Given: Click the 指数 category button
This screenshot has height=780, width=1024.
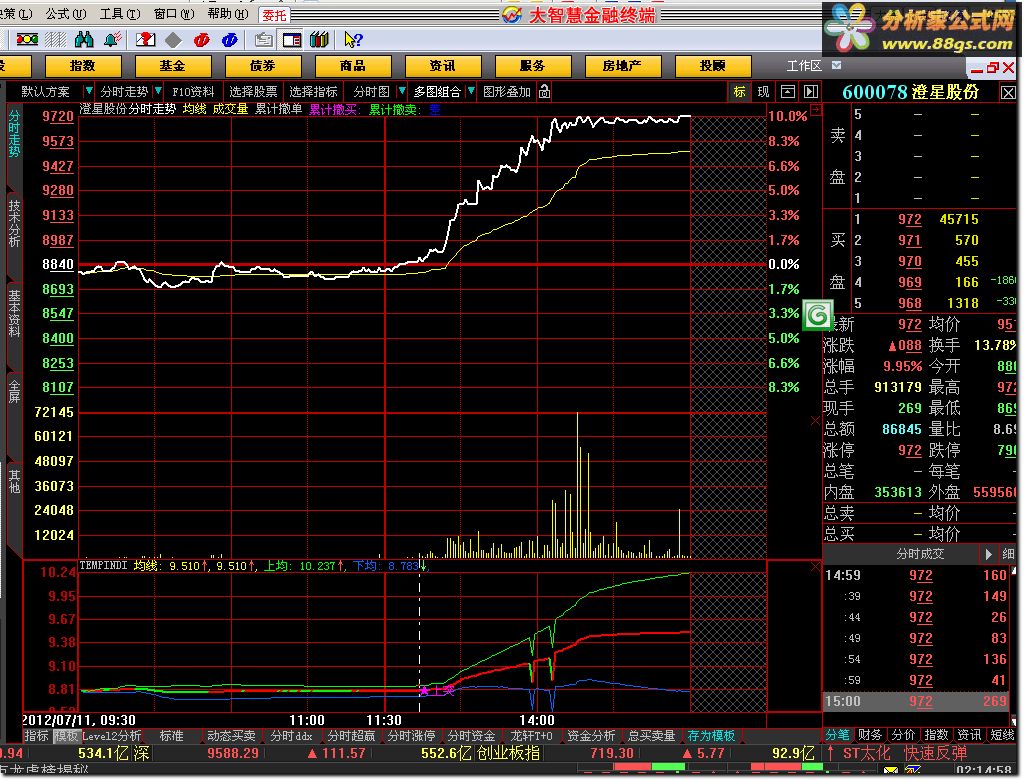Looking at the screenshot, I should click(83, 66).
